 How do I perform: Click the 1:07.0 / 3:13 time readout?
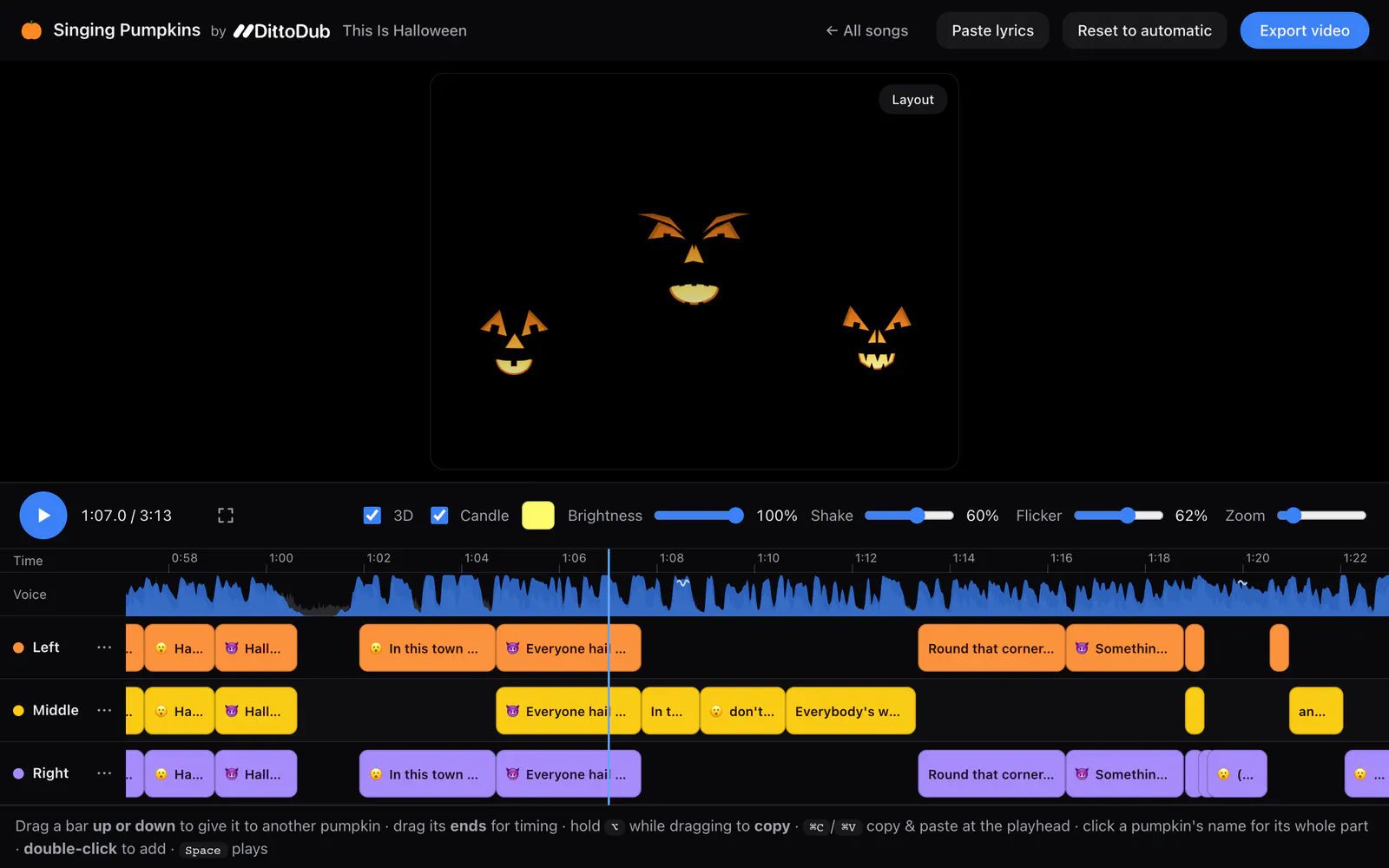coord(127,516)
